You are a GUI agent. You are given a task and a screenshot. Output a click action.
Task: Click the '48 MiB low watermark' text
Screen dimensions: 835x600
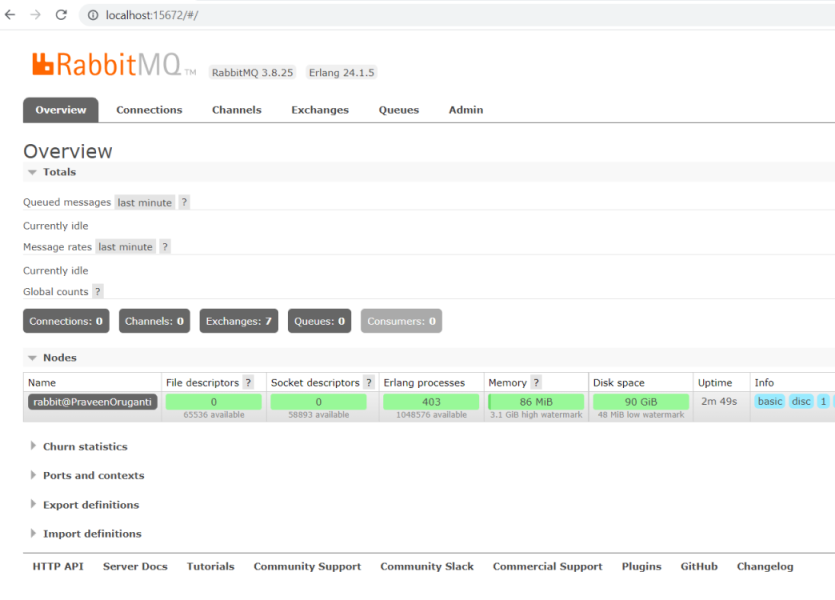[x=641, y=415]
